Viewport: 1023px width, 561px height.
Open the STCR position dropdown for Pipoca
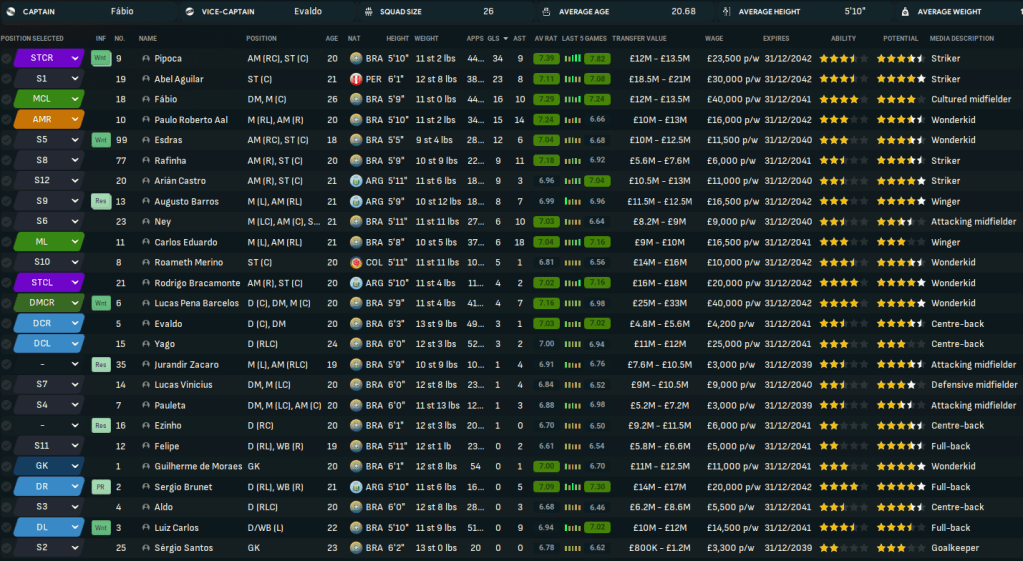74,58
